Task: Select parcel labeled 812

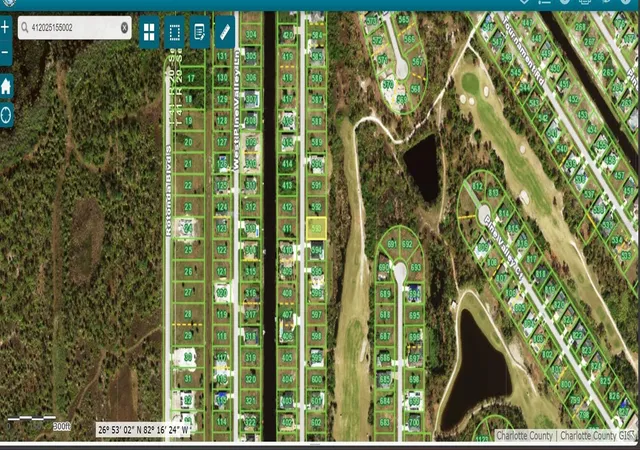Action: 477,186
